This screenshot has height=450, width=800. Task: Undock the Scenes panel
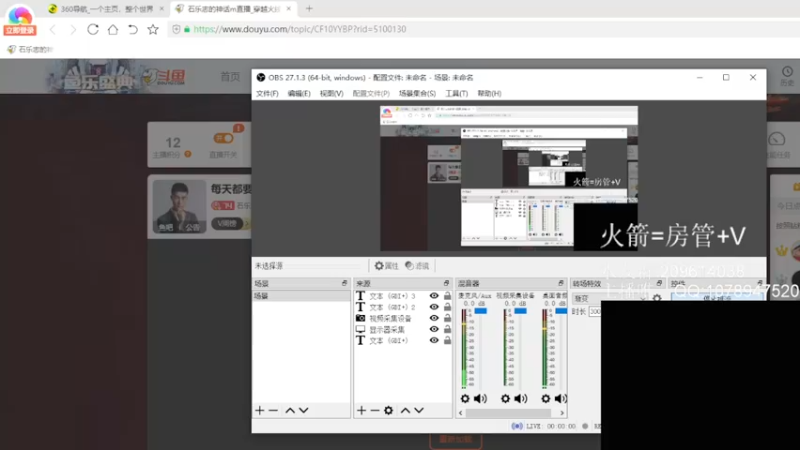point(344,283)
